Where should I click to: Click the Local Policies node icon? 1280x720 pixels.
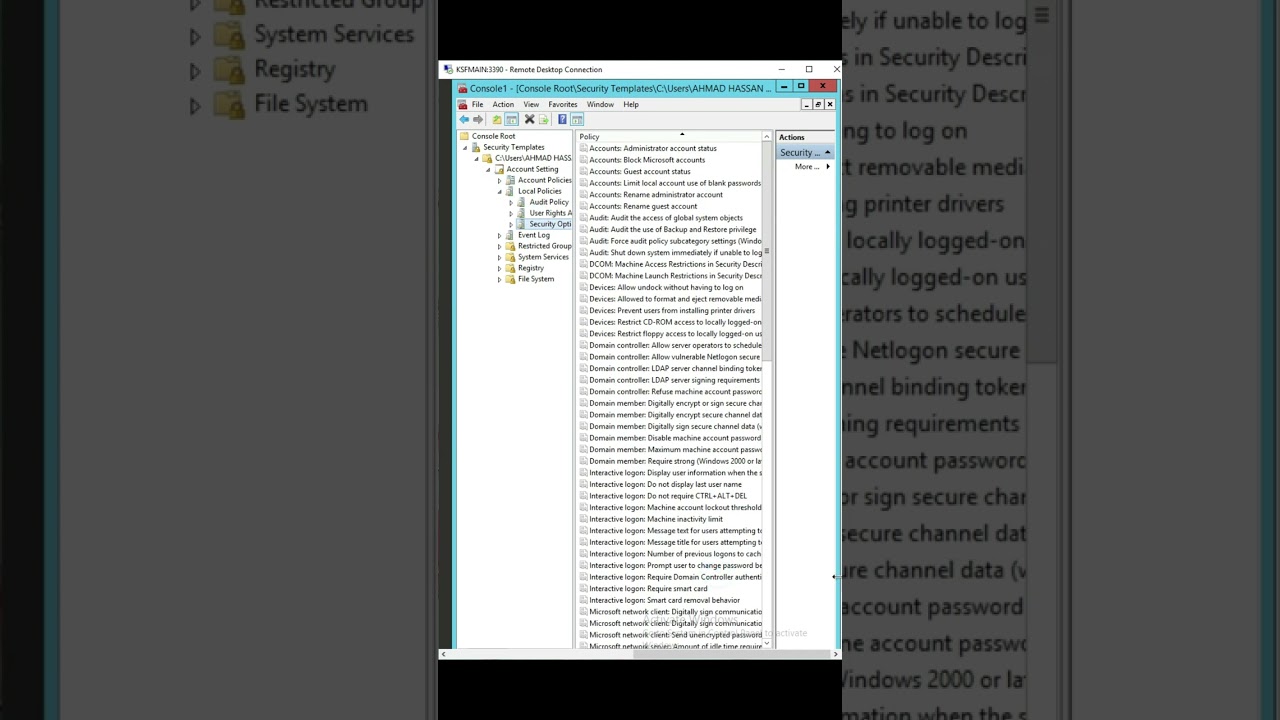[x=510, y=191]
